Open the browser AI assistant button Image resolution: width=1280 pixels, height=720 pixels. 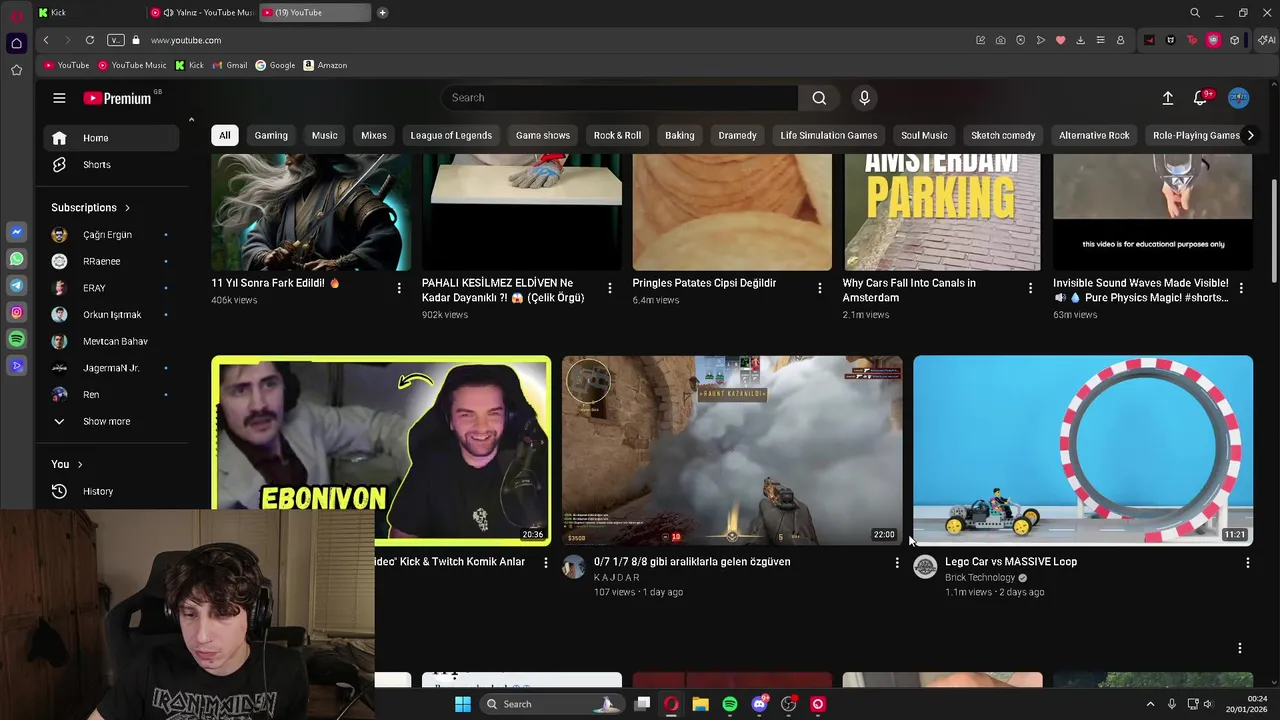tap(1267, 40)
